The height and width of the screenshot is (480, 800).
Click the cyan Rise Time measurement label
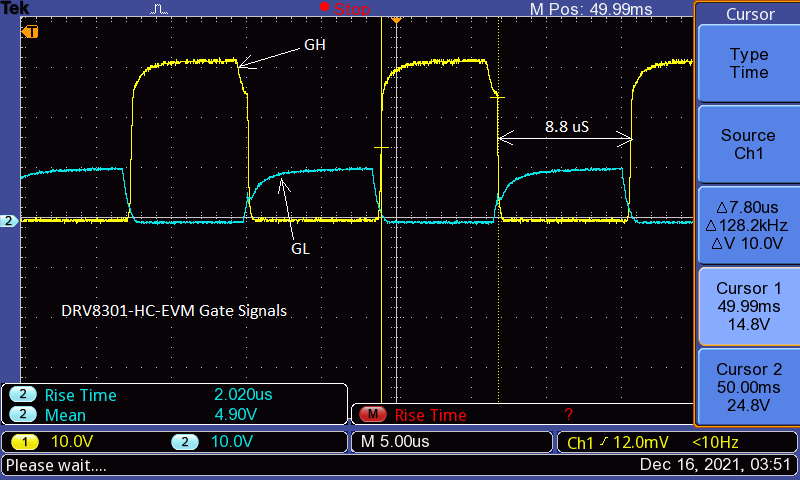[x=81, y=395]
